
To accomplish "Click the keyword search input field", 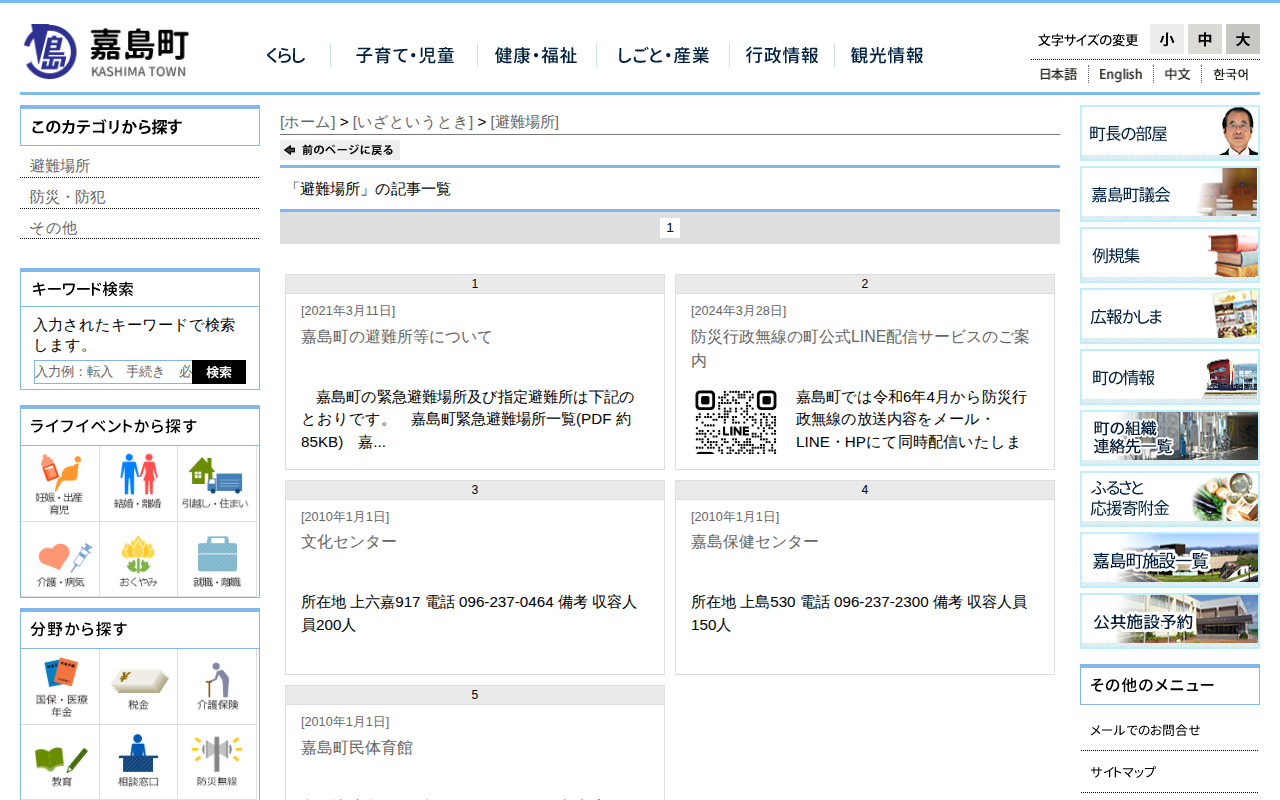I will pos(113,372).
